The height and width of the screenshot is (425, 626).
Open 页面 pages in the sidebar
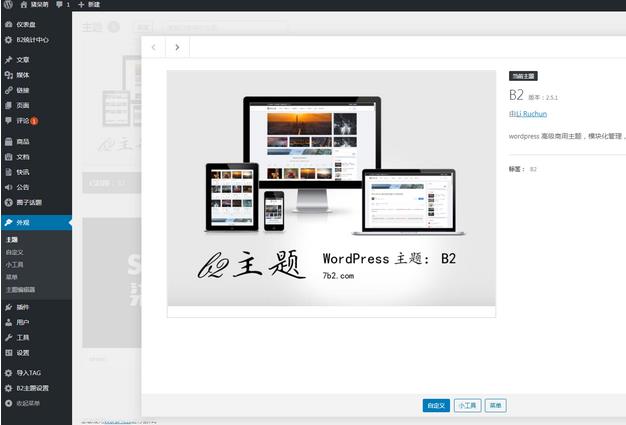coord(22,105)
